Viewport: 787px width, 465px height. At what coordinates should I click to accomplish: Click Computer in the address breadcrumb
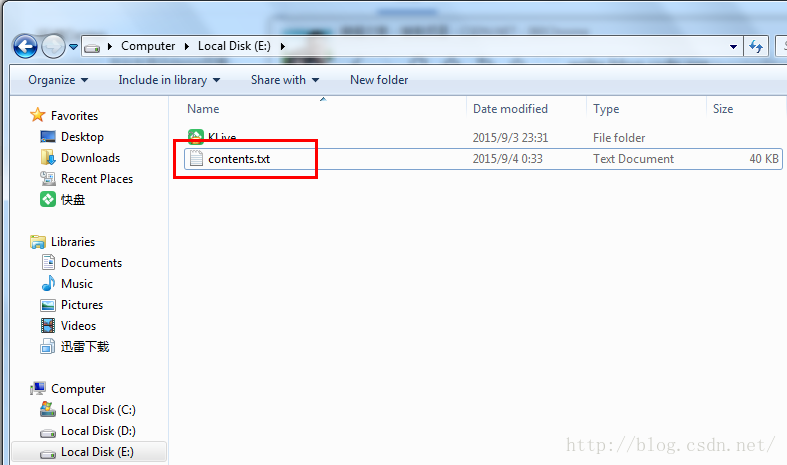(x=148, y=46)
